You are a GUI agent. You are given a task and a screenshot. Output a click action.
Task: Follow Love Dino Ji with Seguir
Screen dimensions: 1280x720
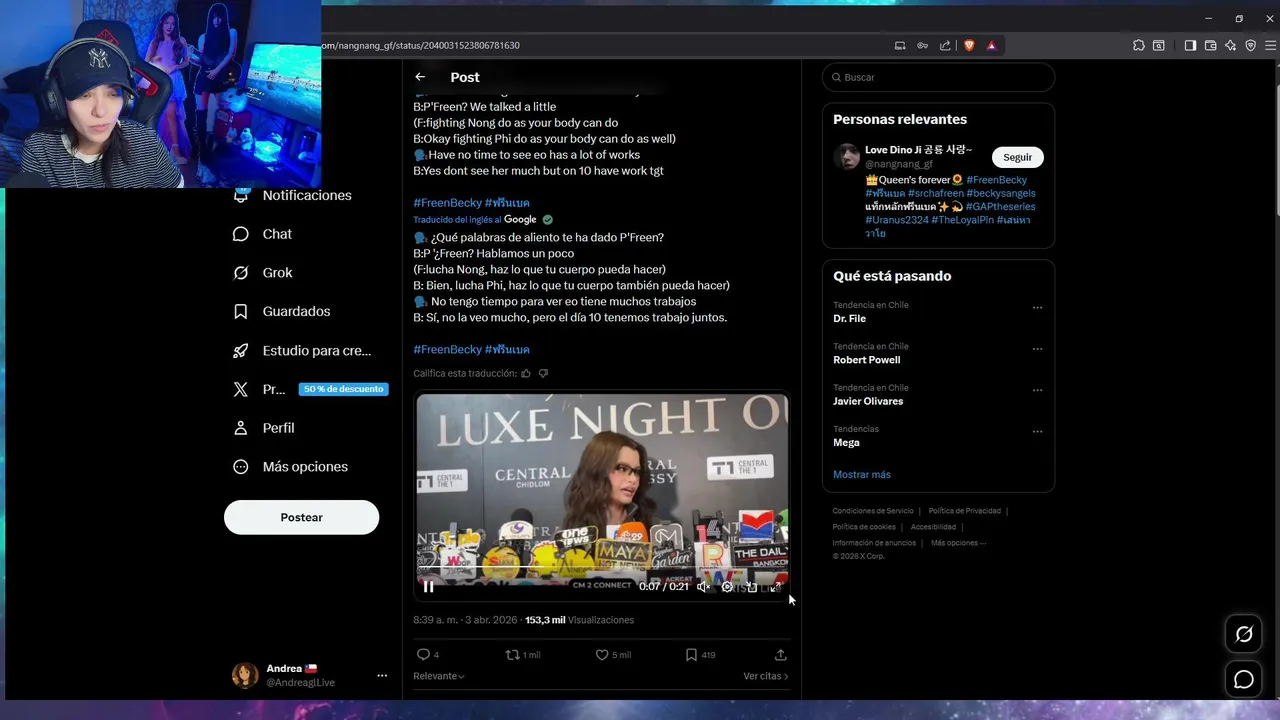[1018, 157]
